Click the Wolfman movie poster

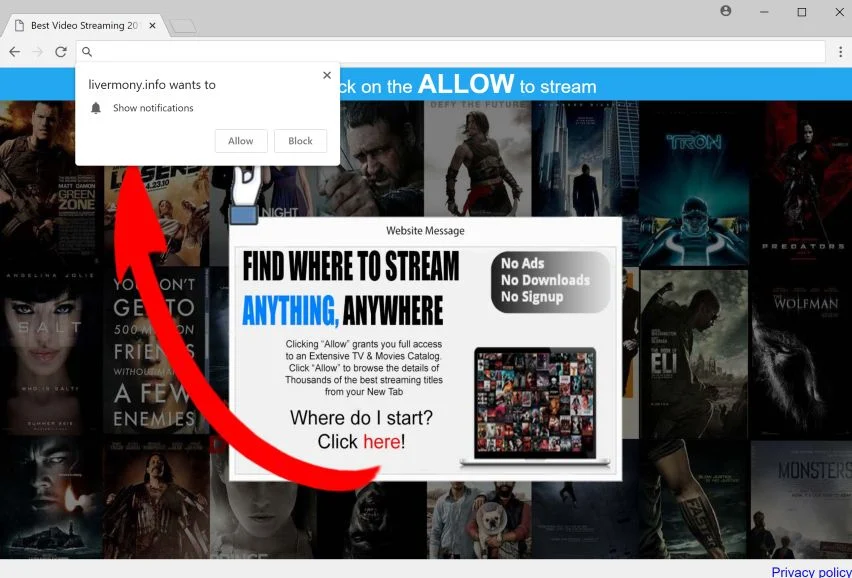(802, 353)
